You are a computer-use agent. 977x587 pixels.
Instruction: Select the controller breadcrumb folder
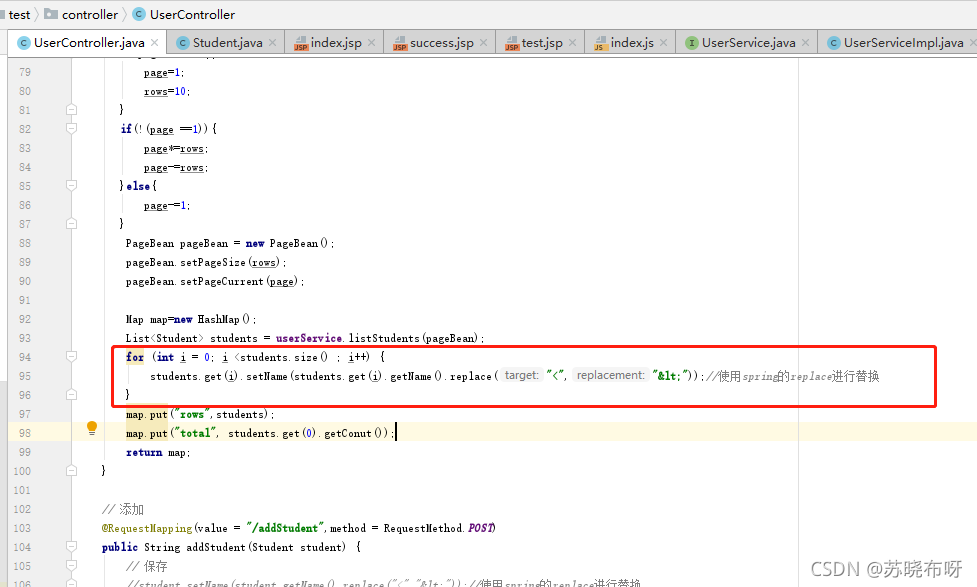81,14
